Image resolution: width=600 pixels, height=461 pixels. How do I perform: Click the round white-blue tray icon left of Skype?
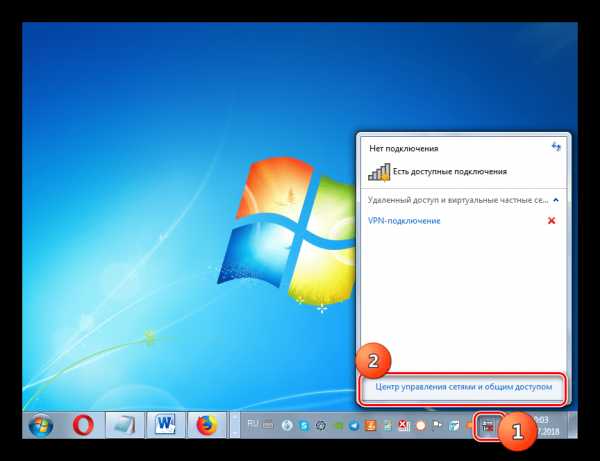[287, 425]
